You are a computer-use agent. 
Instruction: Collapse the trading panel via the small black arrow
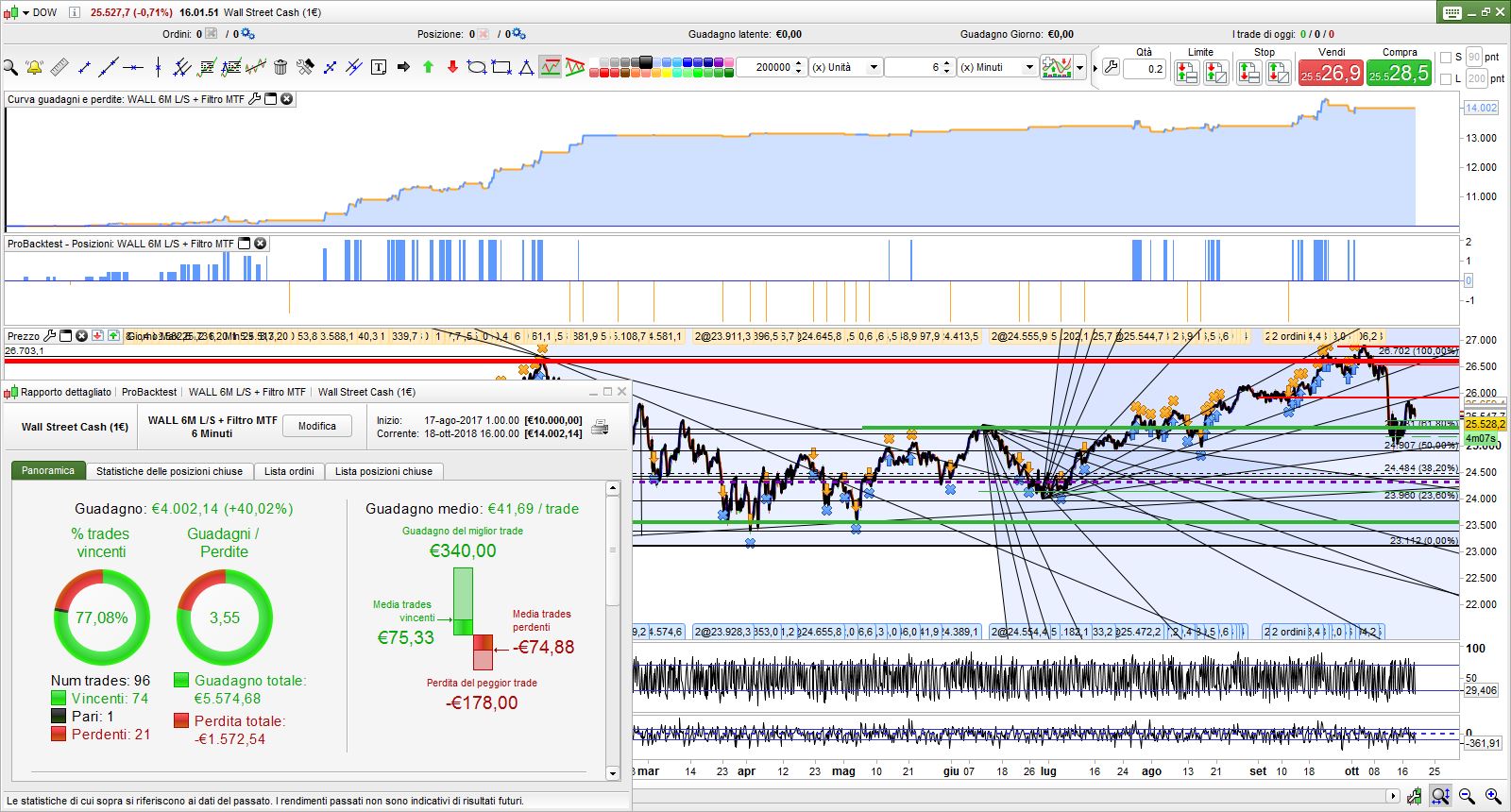click(x=1095, y=68)
